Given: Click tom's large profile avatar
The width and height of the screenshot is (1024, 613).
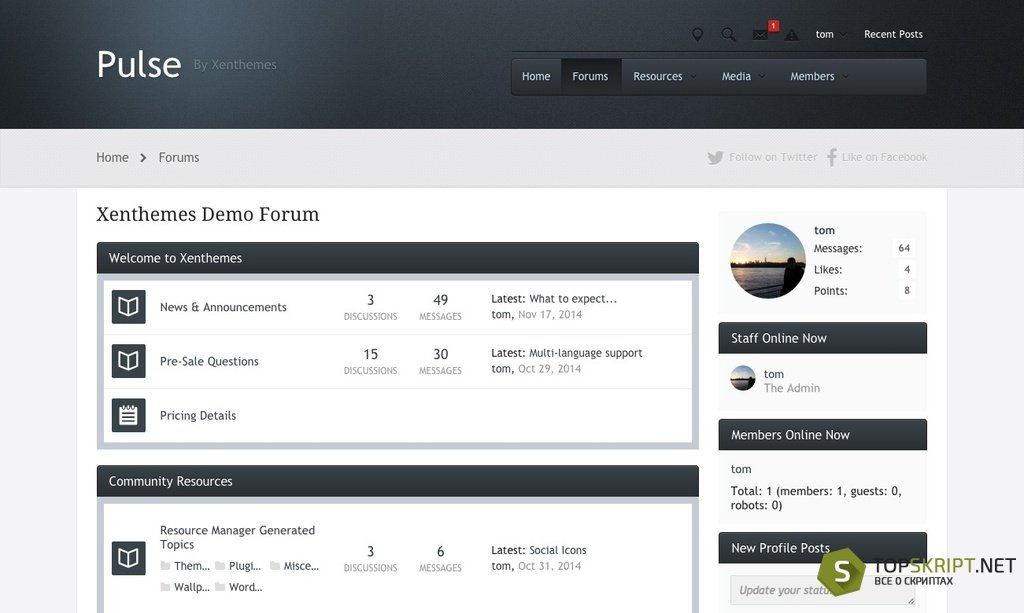Looking at the screenshot, I should coord(768,260).
